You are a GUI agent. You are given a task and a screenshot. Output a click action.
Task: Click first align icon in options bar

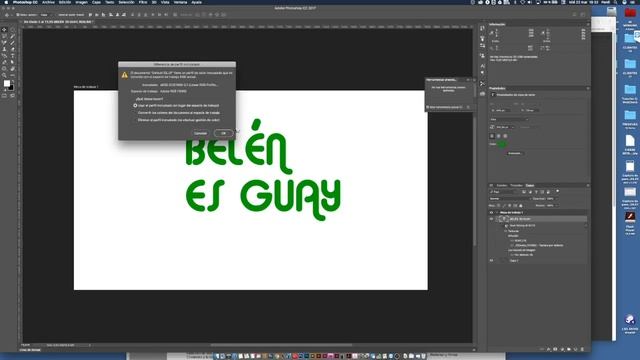(90, 15)
